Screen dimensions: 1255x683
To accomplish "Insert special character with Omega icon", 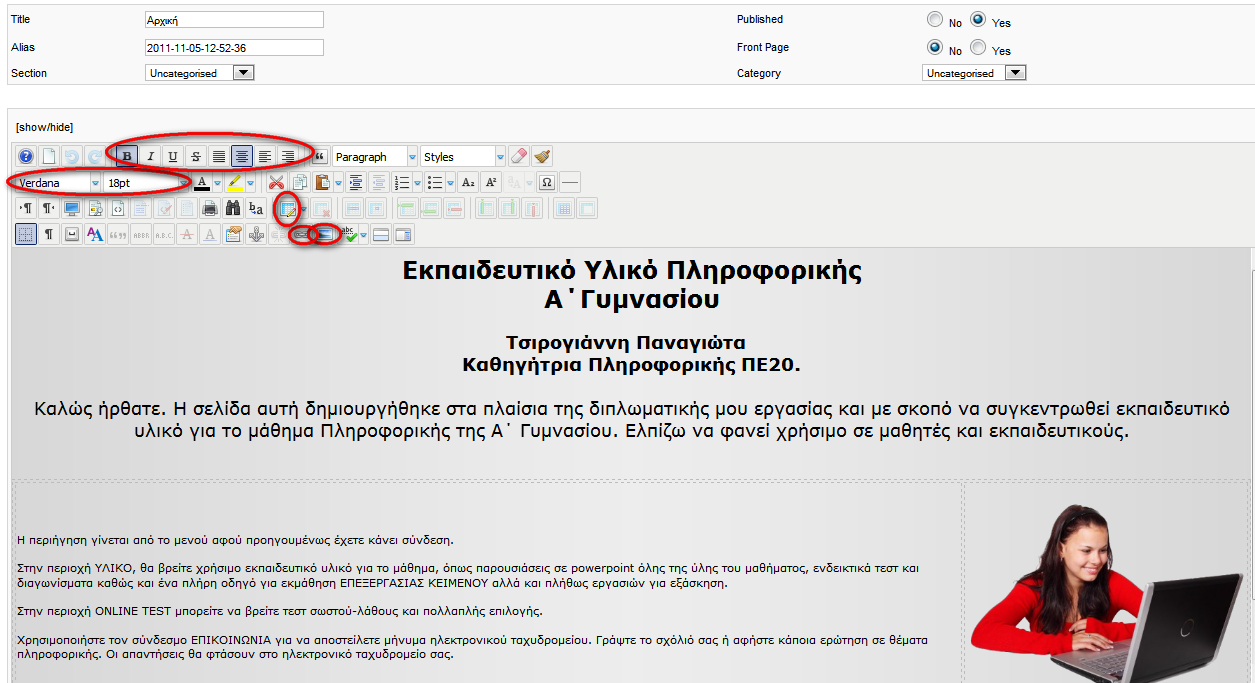I will pyautogui.click(x=546, y=182).
